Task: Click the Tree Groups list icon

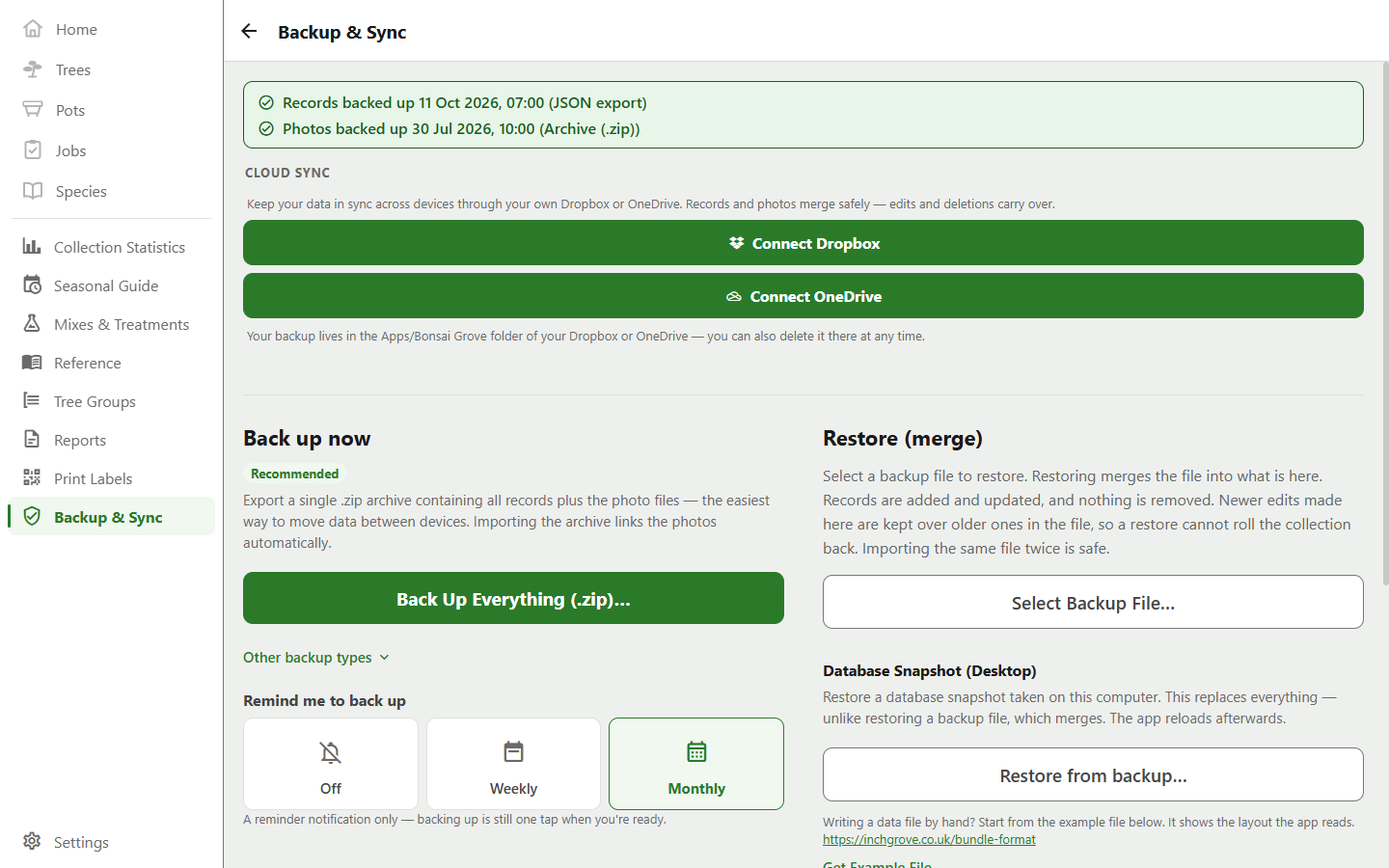Action: click(x=32, y=401)
